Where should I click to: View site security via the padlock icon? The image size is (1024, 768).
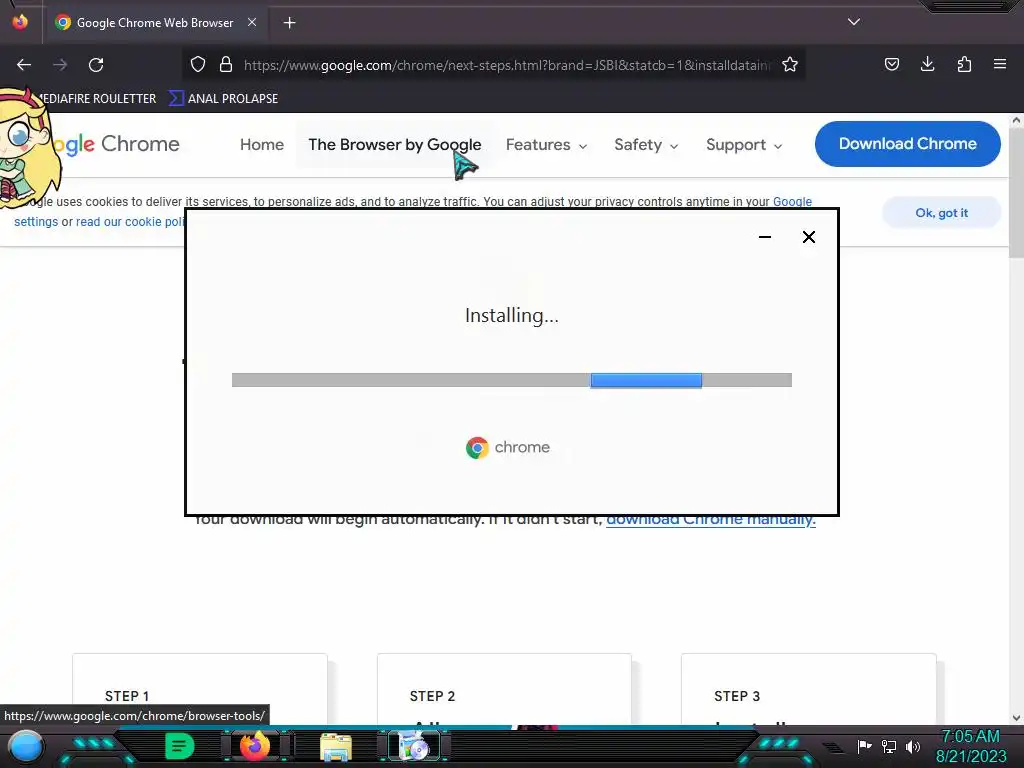pos(226,64)
